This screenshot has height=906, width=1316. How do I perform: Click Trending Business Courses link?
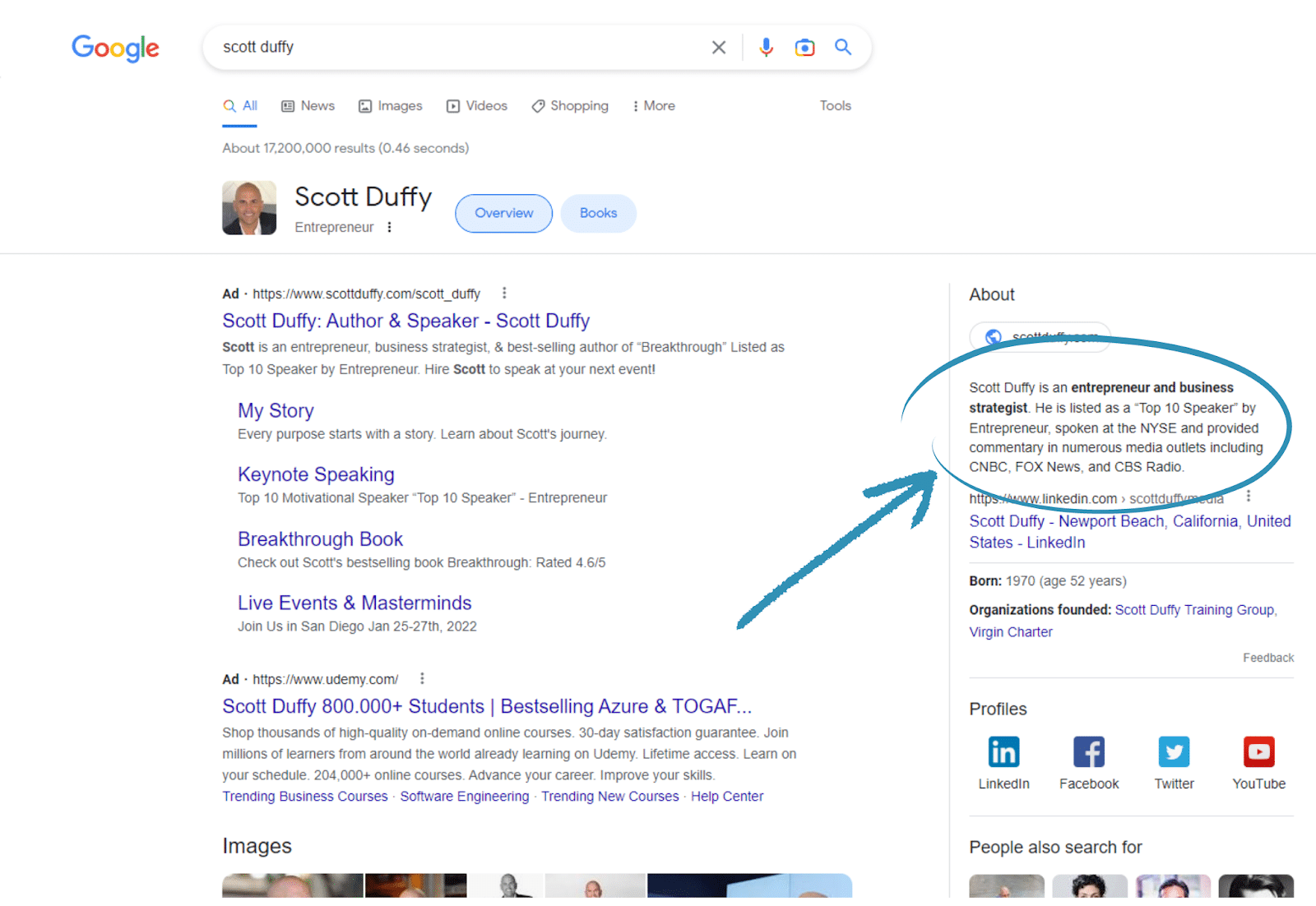click(305, 797)
